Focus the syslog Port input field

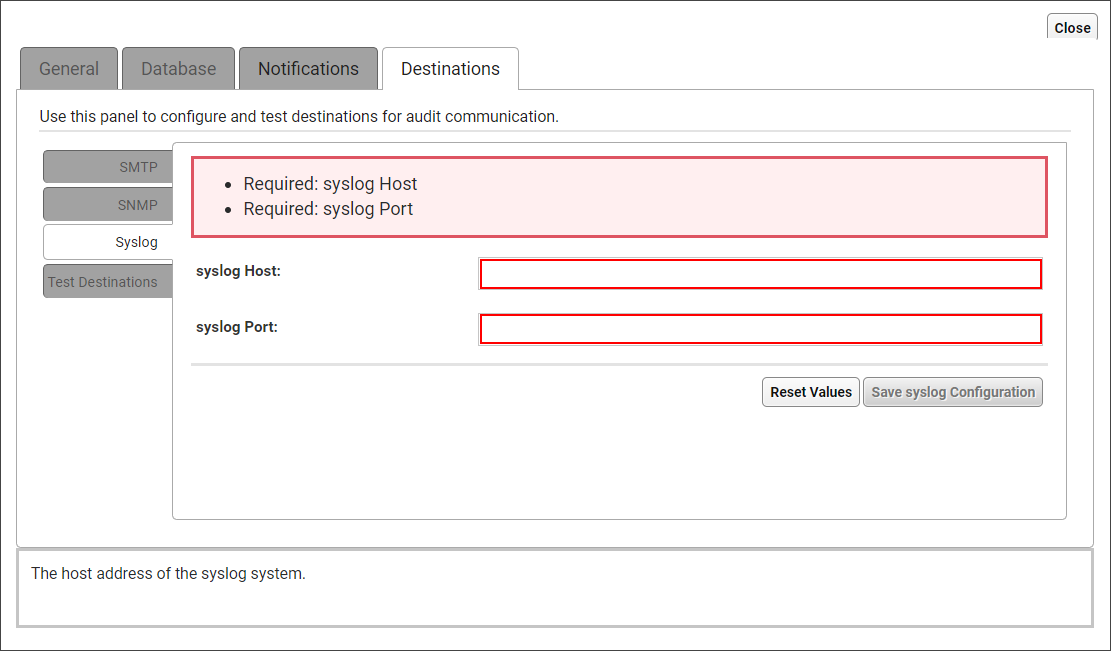point(760,329)
